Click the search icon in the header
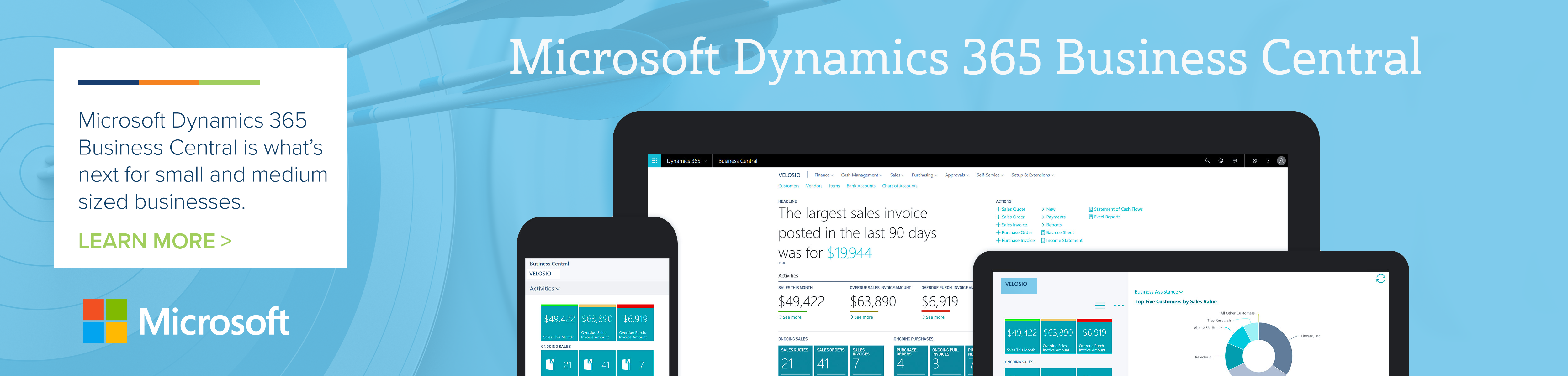This screenshot has height=376, width=1568. point(1208,161)
